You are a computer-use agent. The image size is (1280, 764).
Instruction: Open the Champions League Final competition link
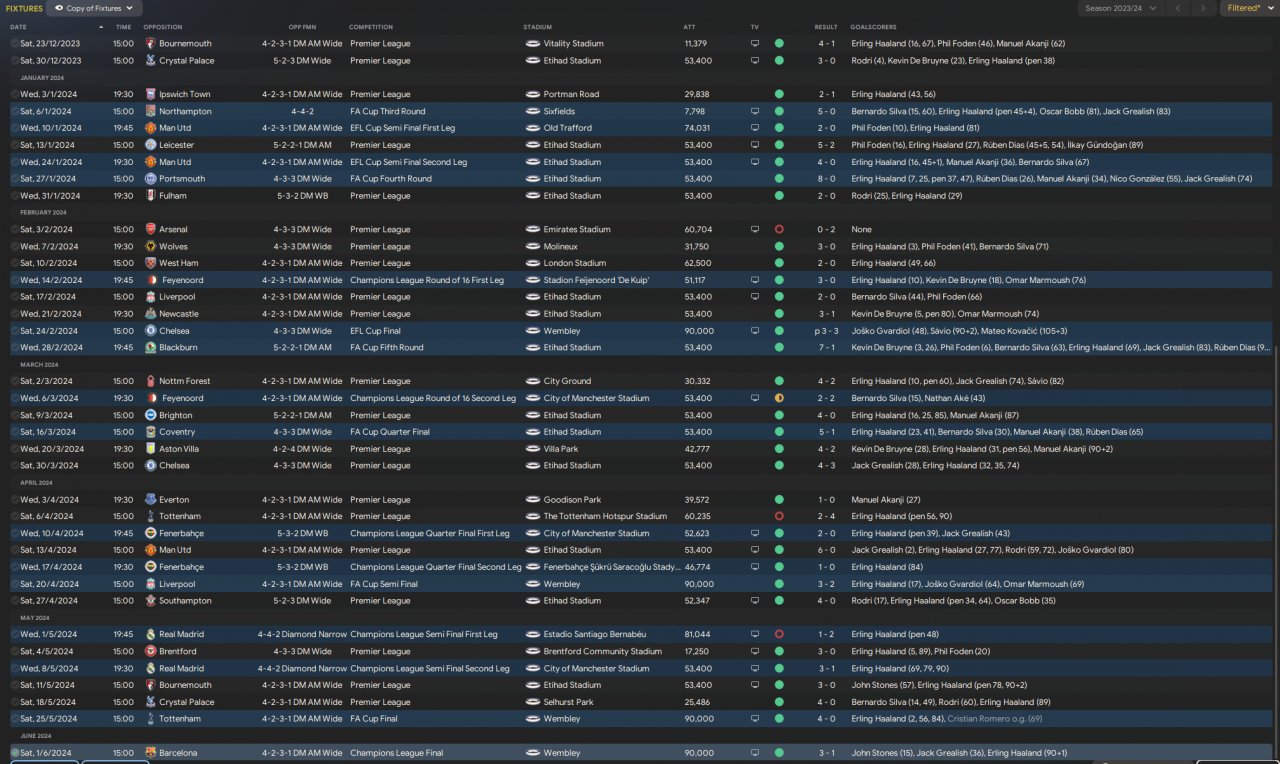click(396, 752)
